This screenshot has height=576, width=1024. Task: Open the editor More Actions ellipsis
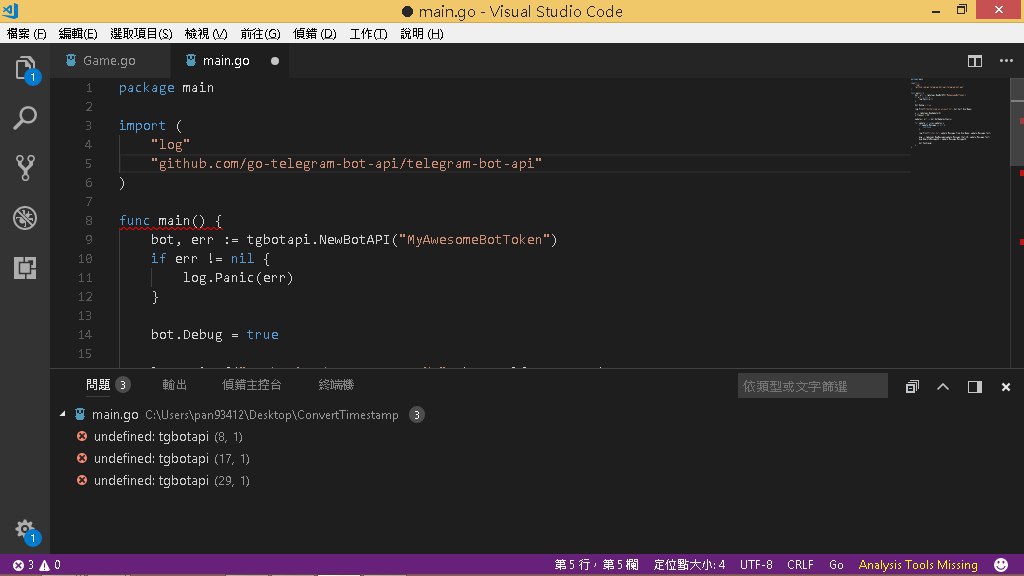tap(1006, 61)
